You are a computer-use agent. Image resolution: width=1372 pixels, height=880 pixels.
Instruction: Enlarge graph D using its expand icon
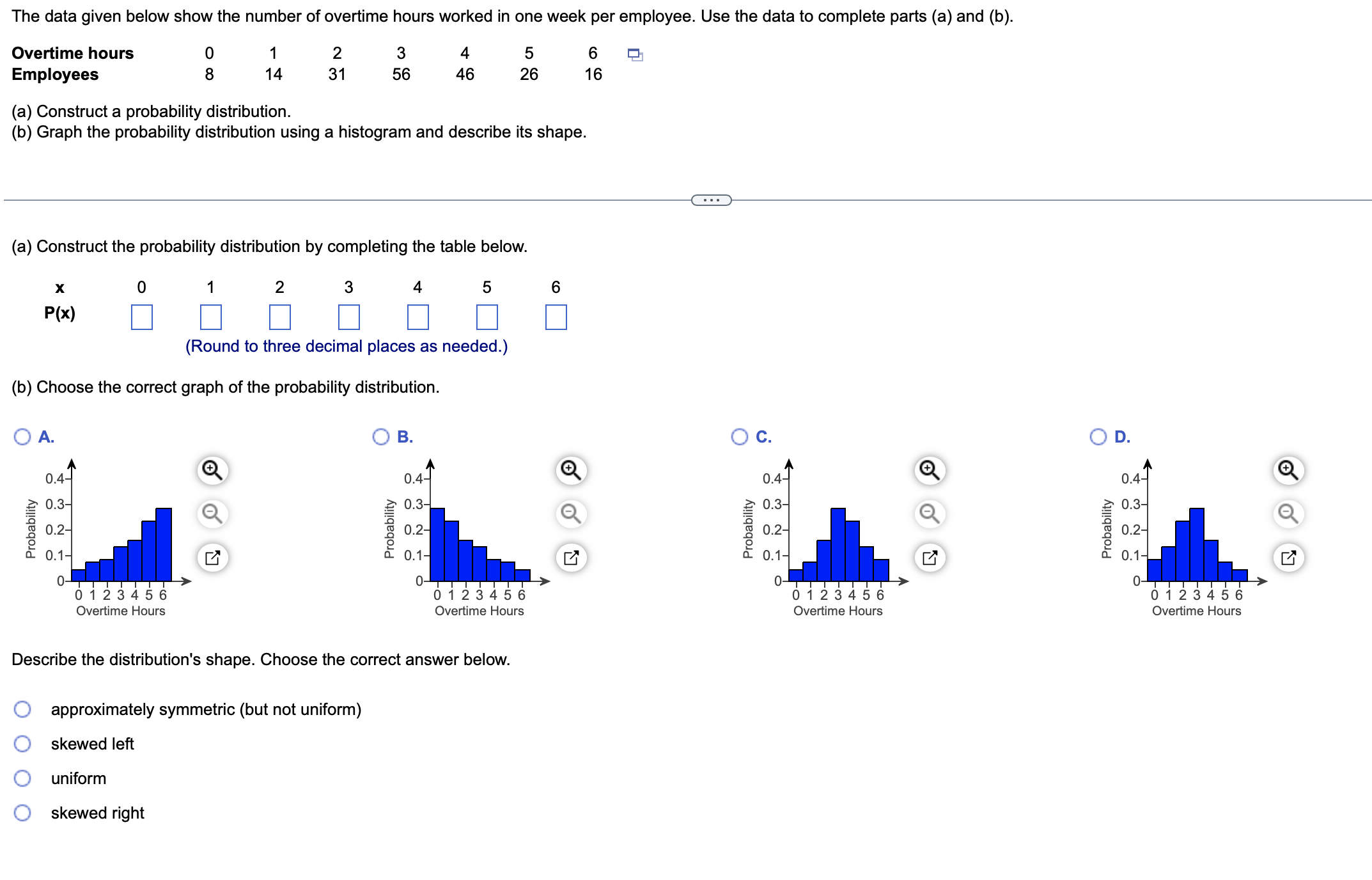pyautogui.click(x=1288, y=556)
